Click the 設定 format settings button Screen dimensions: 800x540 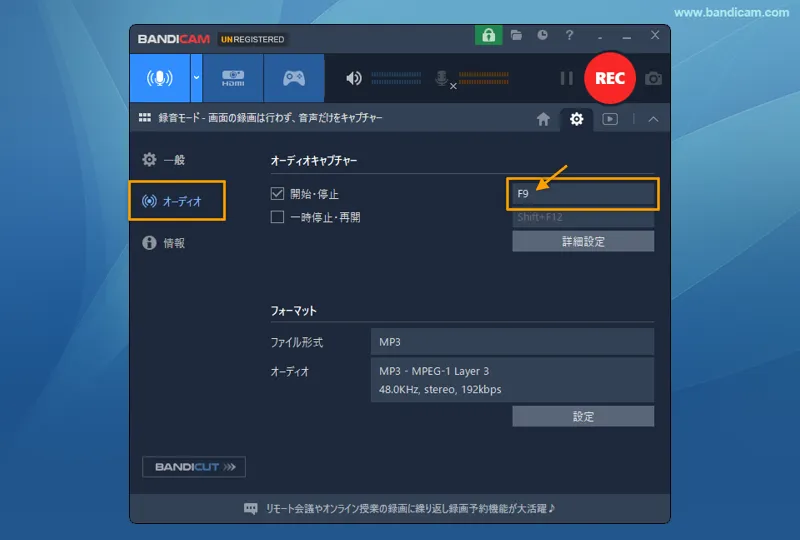pyautogui.click(x=583, y=416)
